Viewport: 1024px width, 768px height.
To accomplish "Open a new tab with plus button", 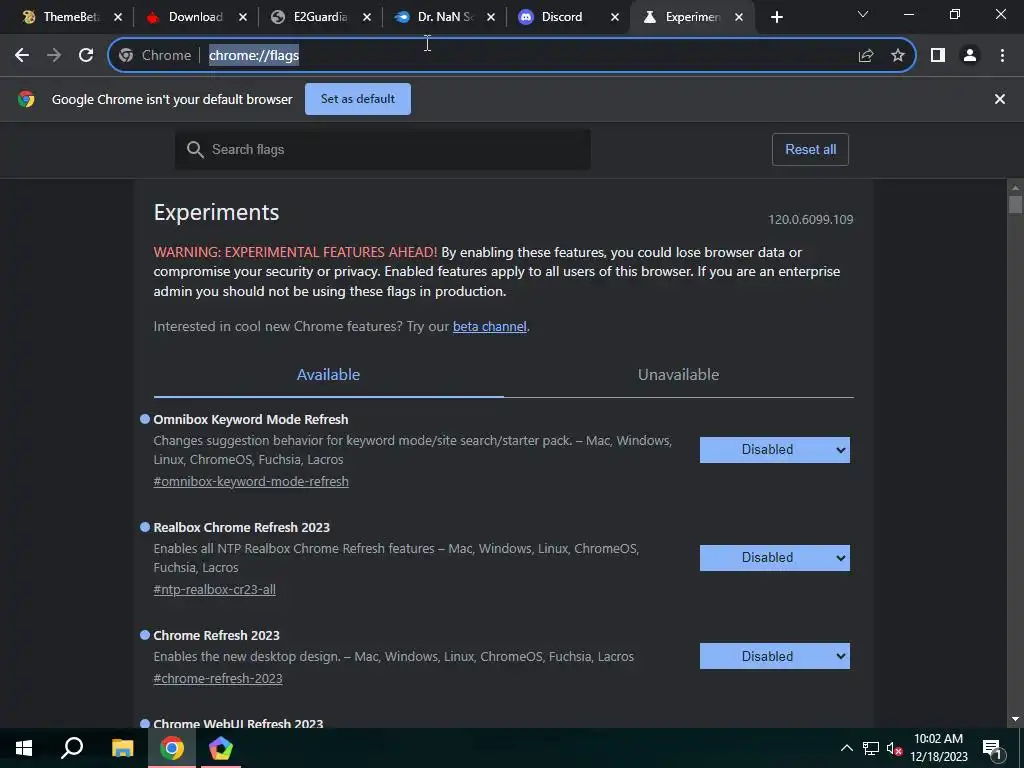I will coord(776,18).
